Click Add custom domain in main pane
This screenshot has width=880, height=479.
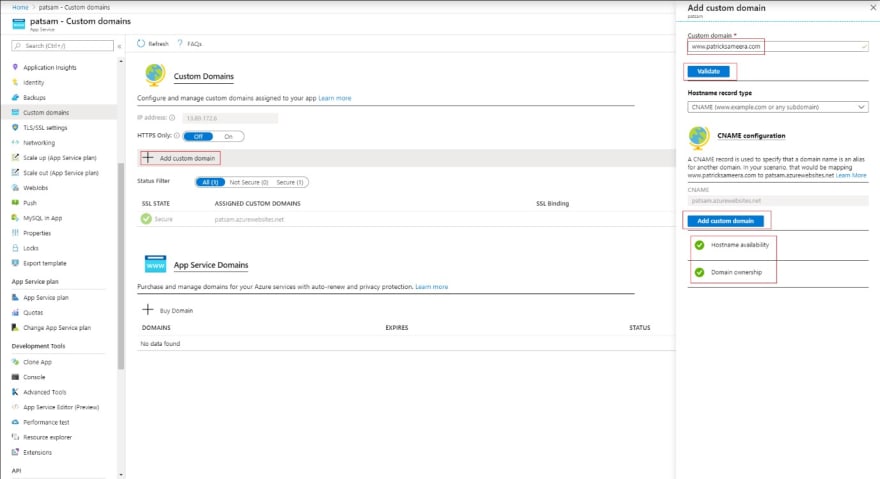[x=180, y=158]
